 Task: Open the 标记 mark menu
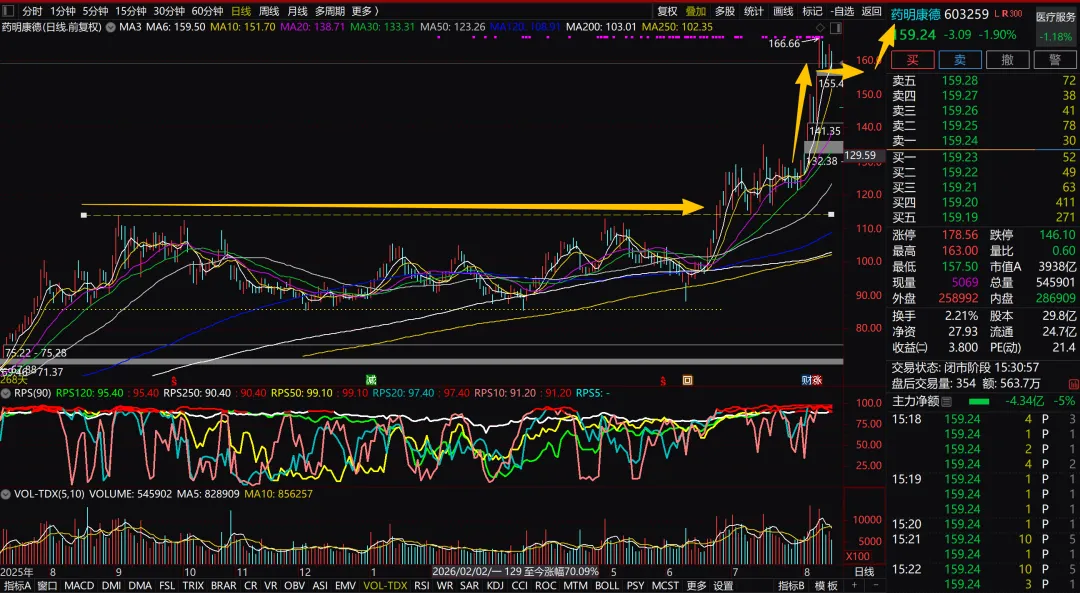pos(812,11)
